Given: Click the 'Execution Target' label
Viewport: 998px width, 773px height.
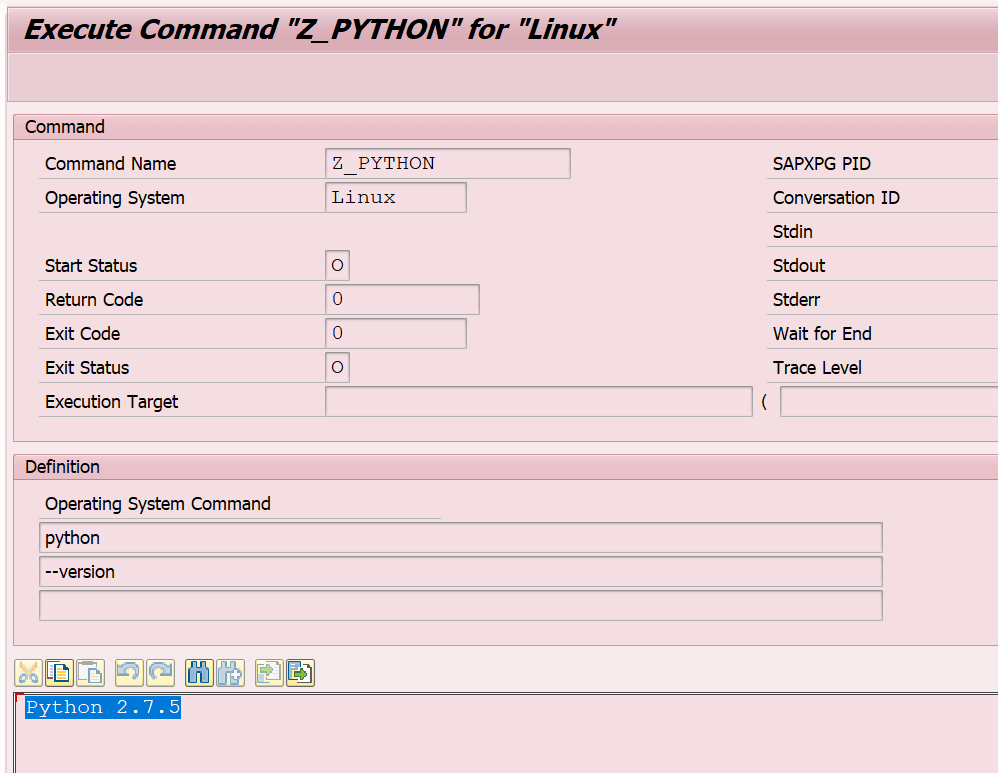Looking at the screenshot, I should click(x=111, y=402).
